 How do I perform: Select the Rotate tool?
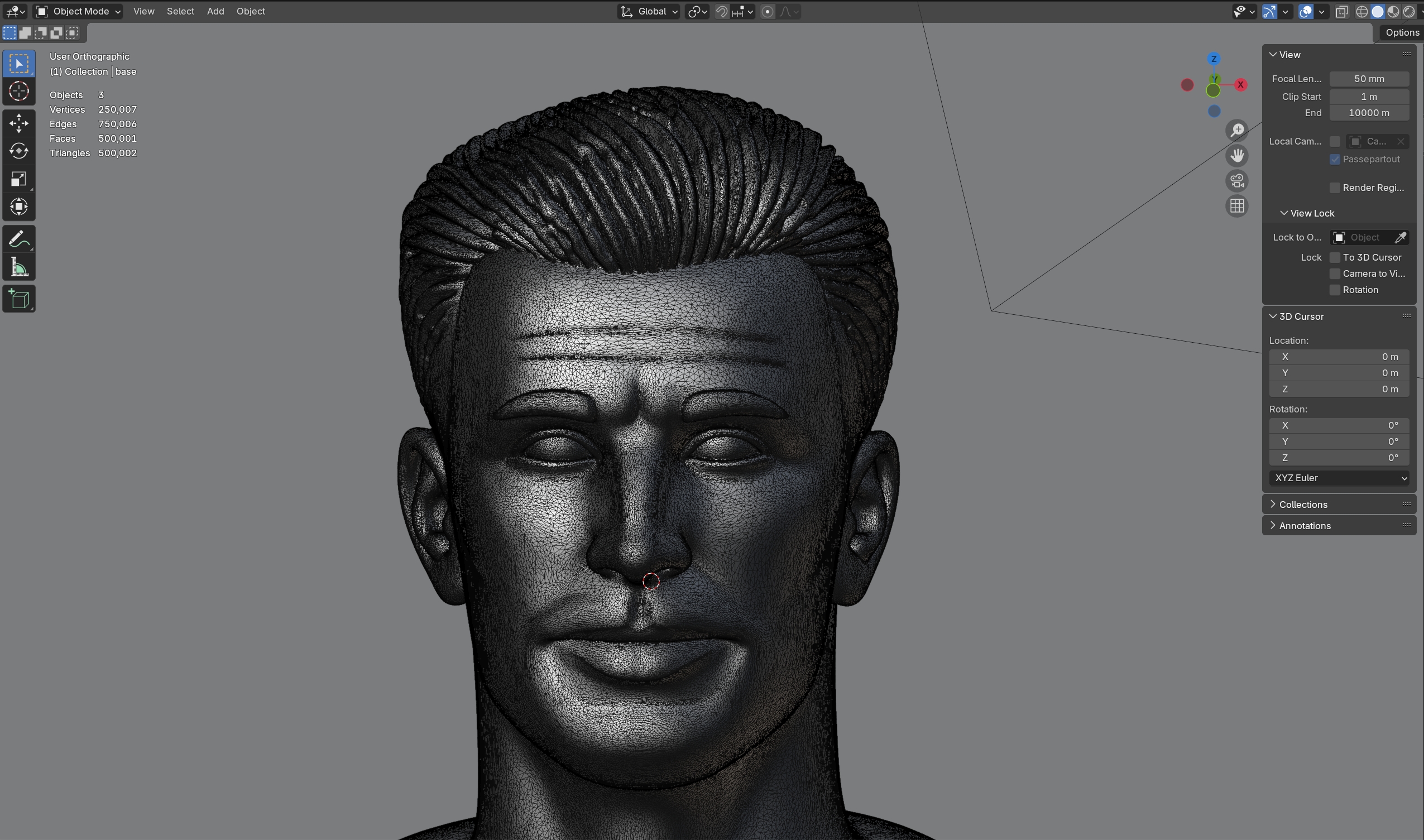pos(18,151)
